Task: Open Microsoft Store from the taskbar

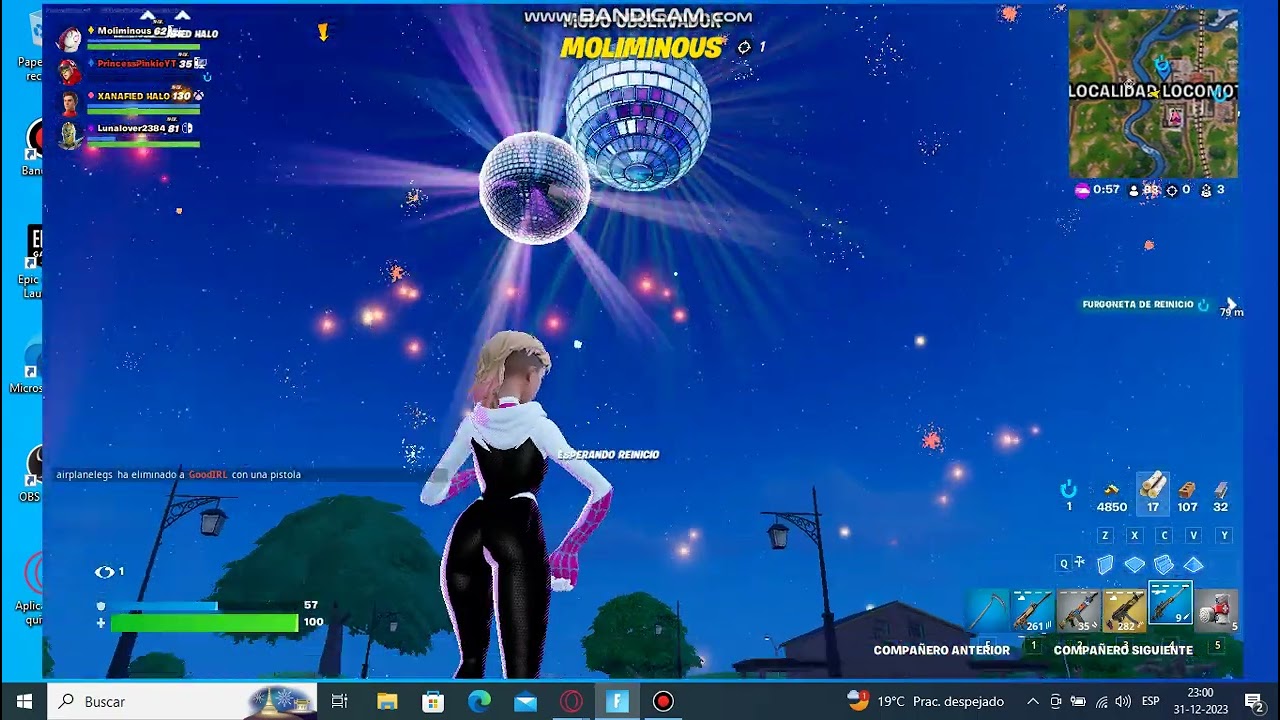Action: point(433,702)
